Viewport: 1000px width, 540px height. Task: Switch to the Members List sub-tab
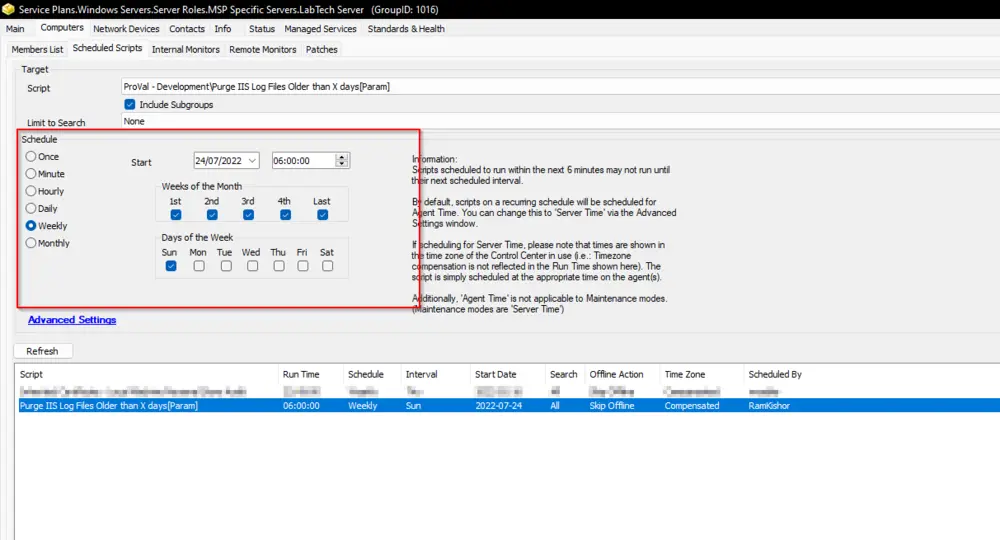(x=37, y=49)
